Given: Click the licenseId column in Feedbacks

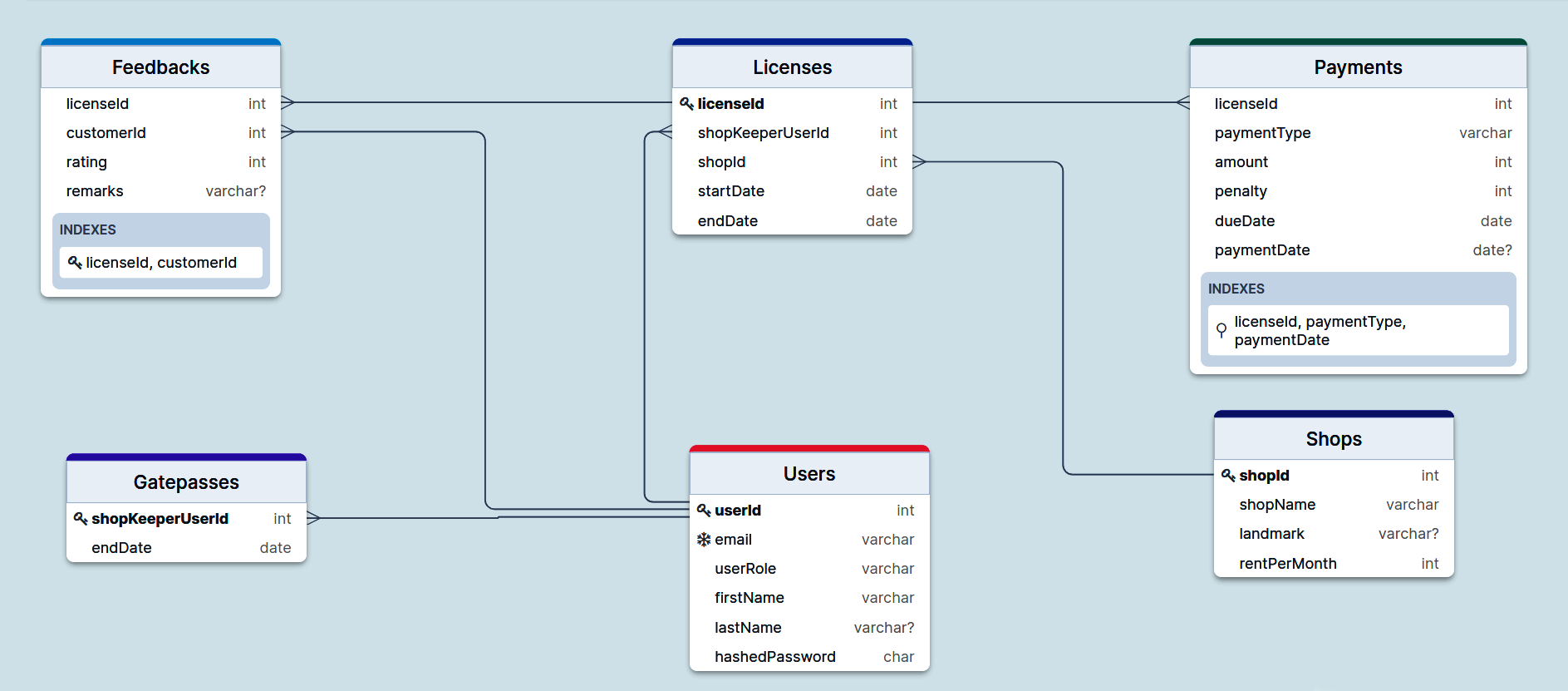Looking at the screenshot, I should pyautogui.click(x=161, y=104).
